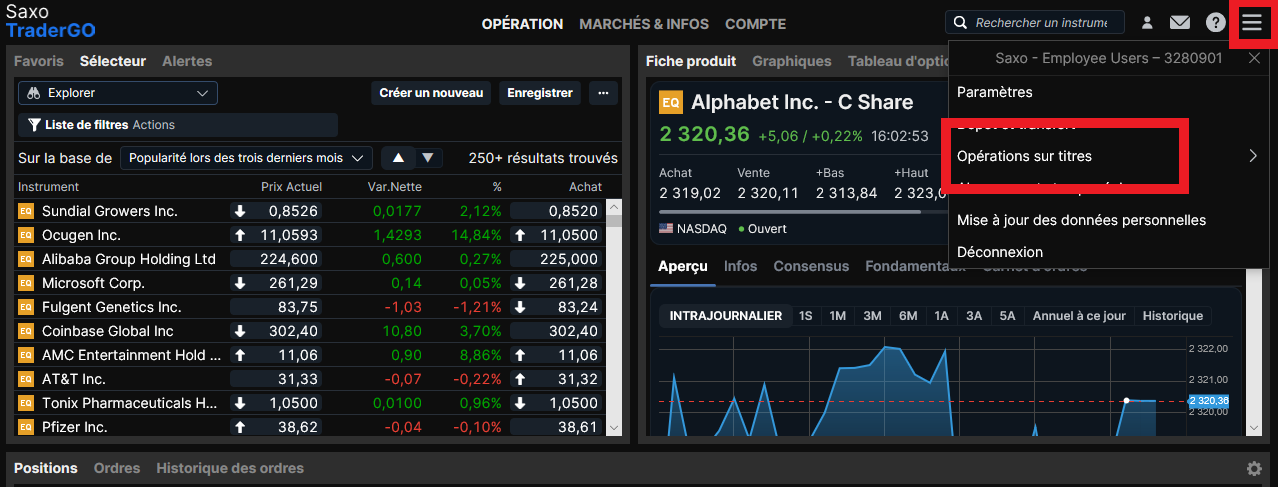
Task: Switch to the OPÉRATION main tab
Action: pos(522,24)
